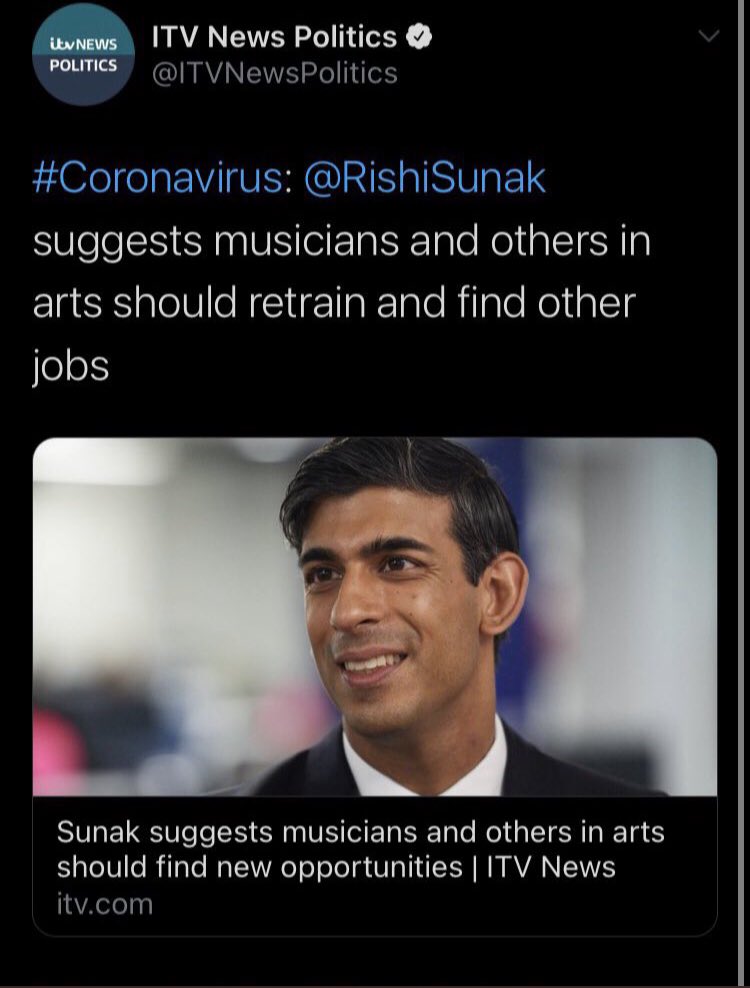Open headline "Sunak suggests musicians and others in arts"
Image resolution: width=750 pixels, height=988 pixels.
click(x=360, y=831)
